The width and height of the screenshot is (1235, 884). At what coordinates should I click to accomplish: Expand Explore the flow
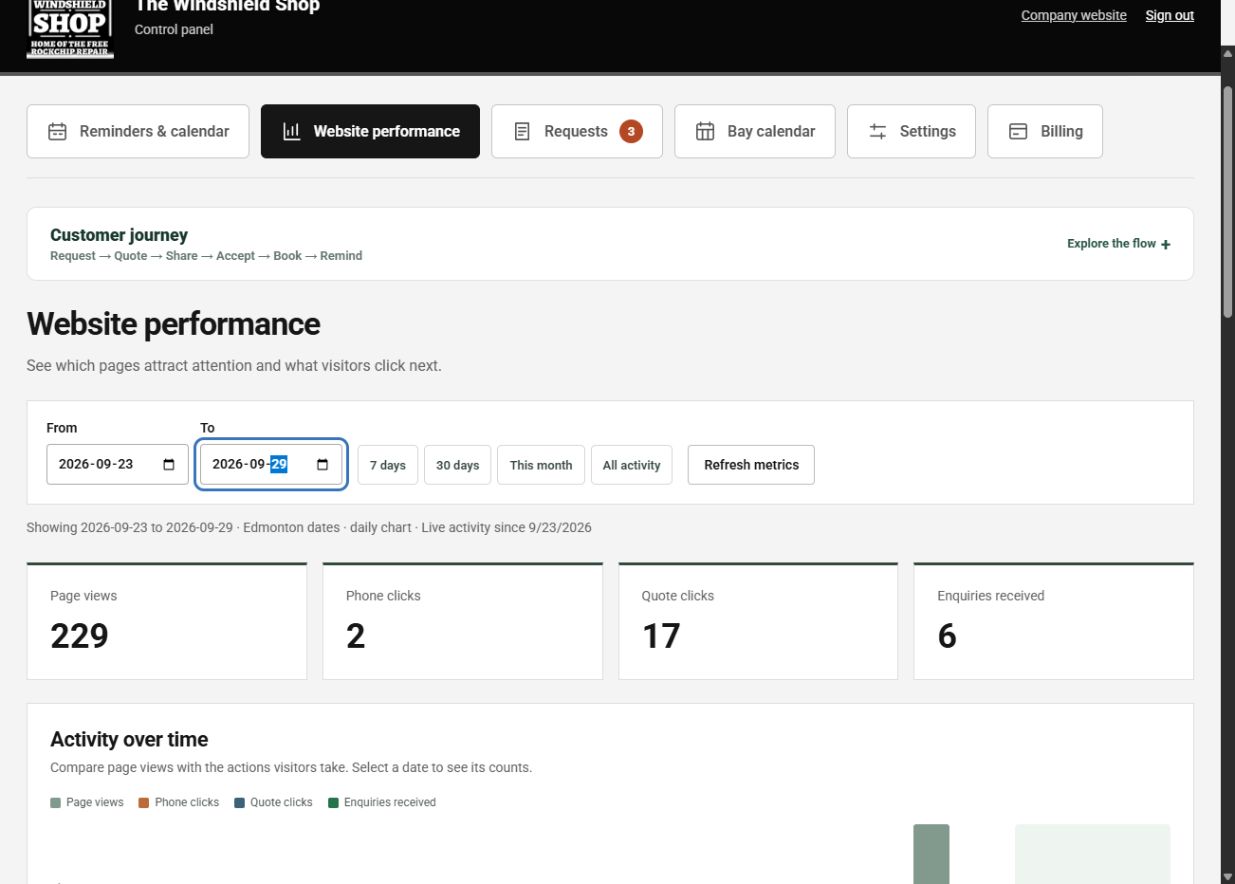(1119, 244)
